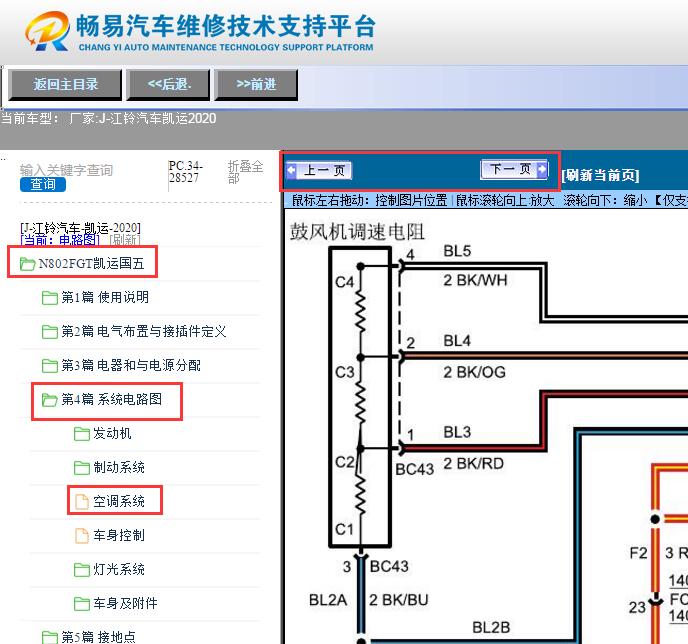
Task: Expand 第5篇 接地点 folder
Action: click(98, 637)
